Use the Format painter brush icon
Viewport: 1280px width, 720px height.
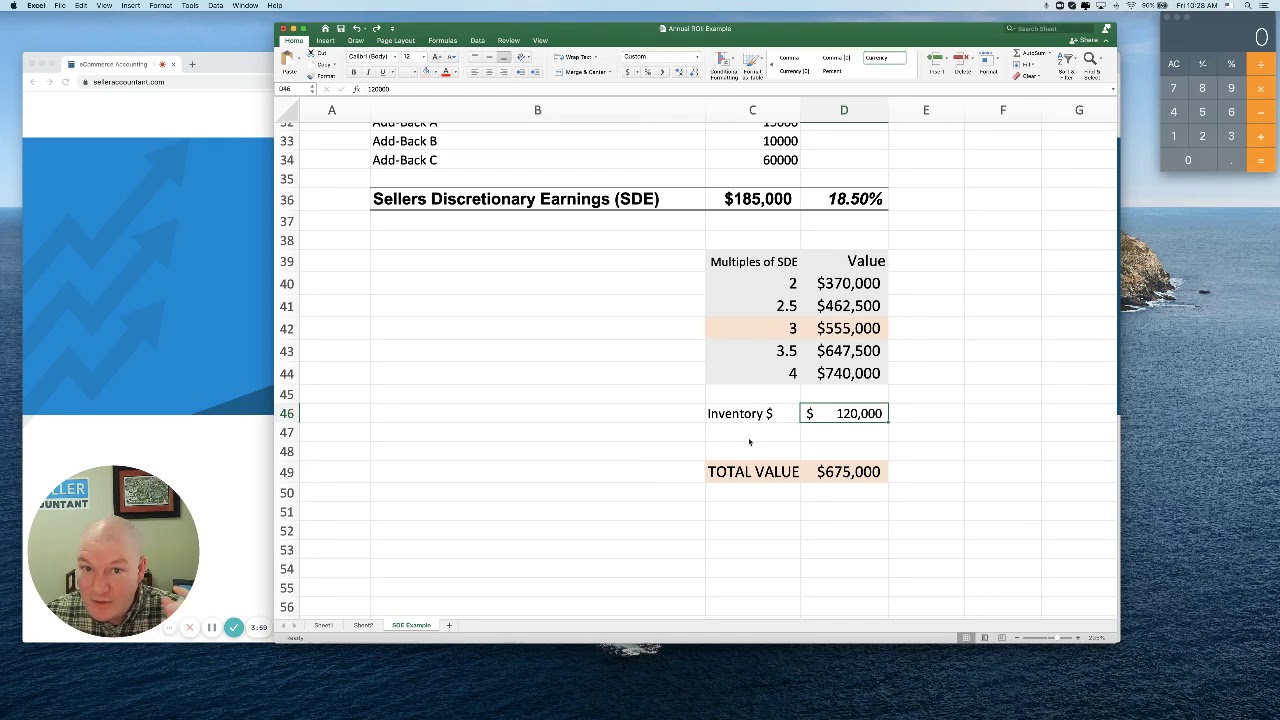coord(311,76)
